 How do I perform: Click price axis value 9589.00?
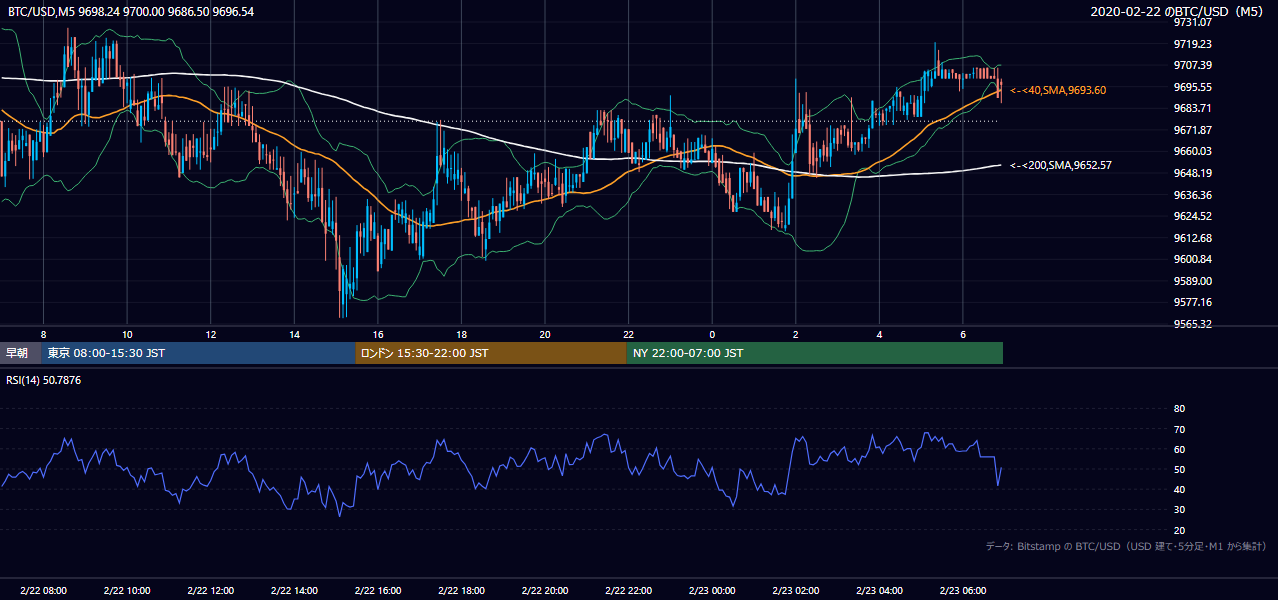coord(1193,281)
